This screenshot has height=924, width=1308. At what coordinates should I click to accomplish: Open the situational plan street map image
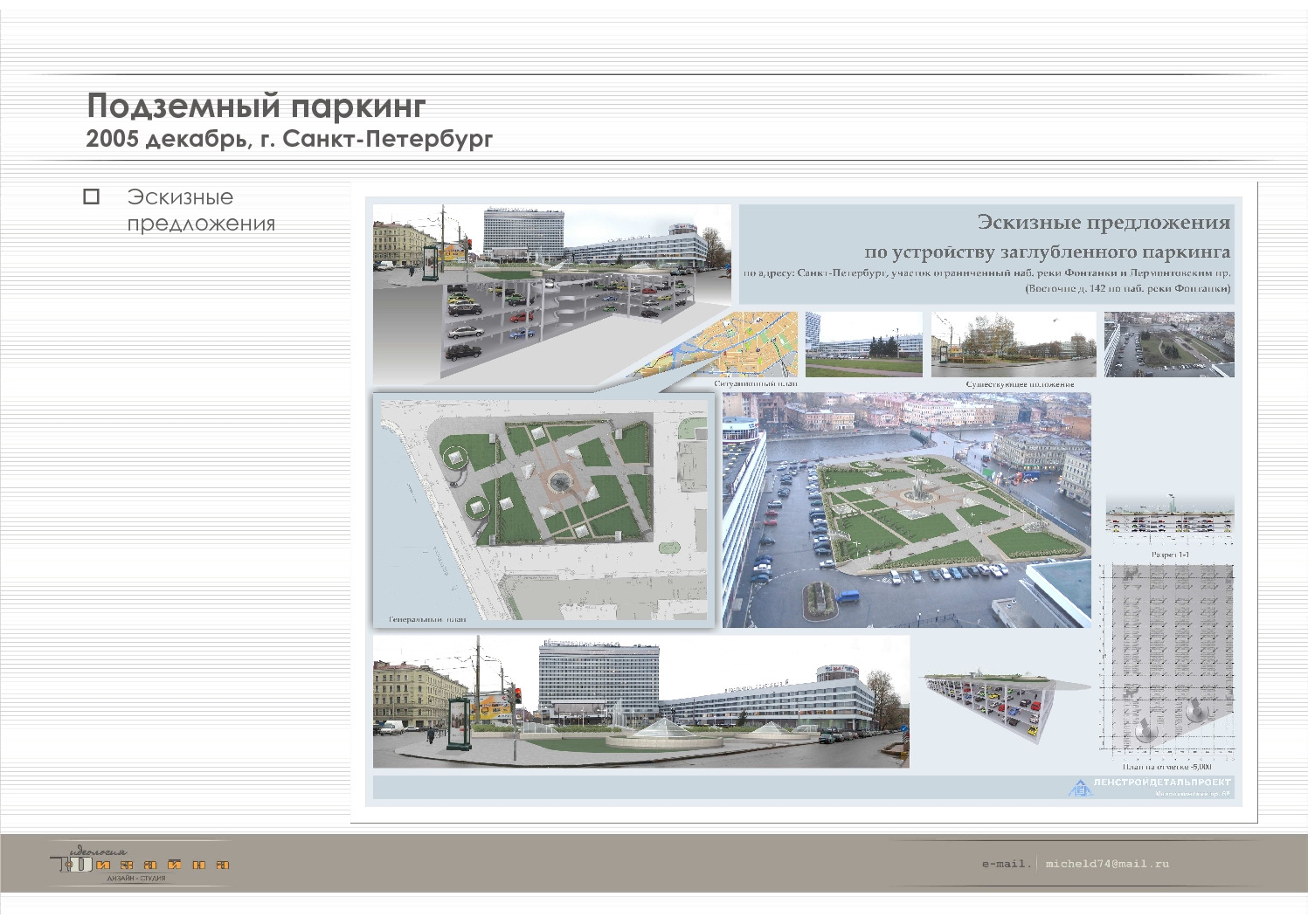(736, 344)
